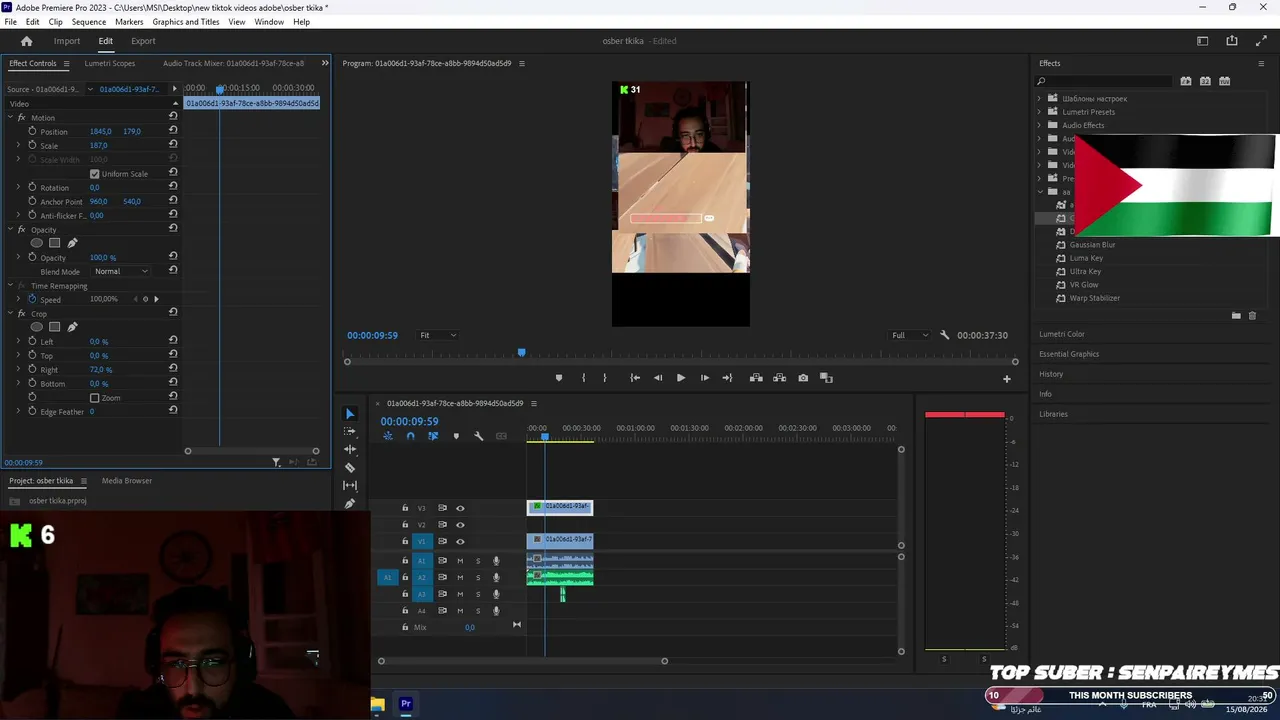The height and width of the screenshot is (720, 1280).
Task: Create new custom bin in Effects panel
Action: (x=1236, y=316)
